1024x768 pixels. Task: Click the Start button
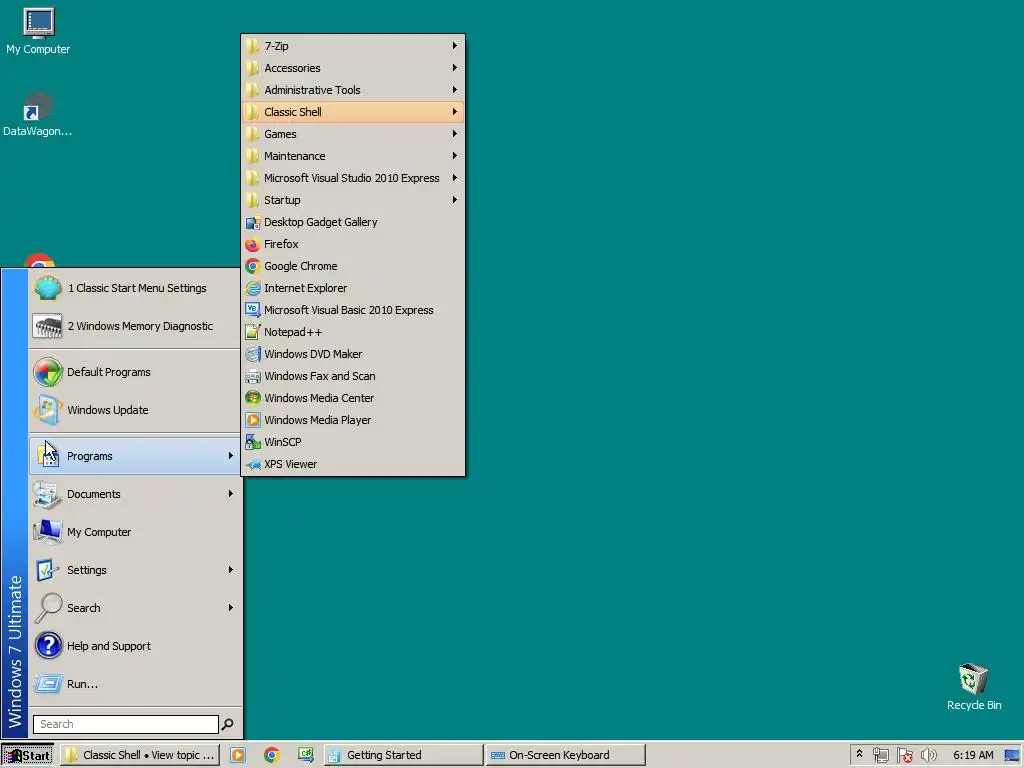click(x=27, y=756)
